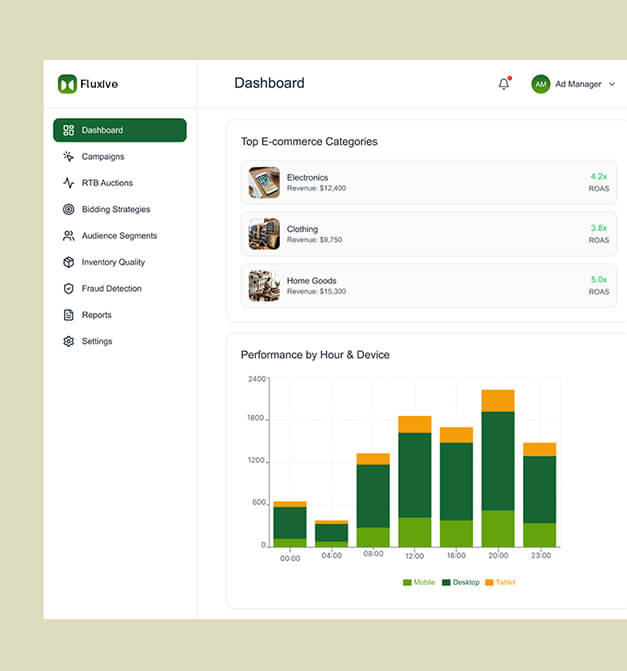Click the 3.8x ROAS value
This screenshot has width=627, height=671.
click(x=599, y=228)
